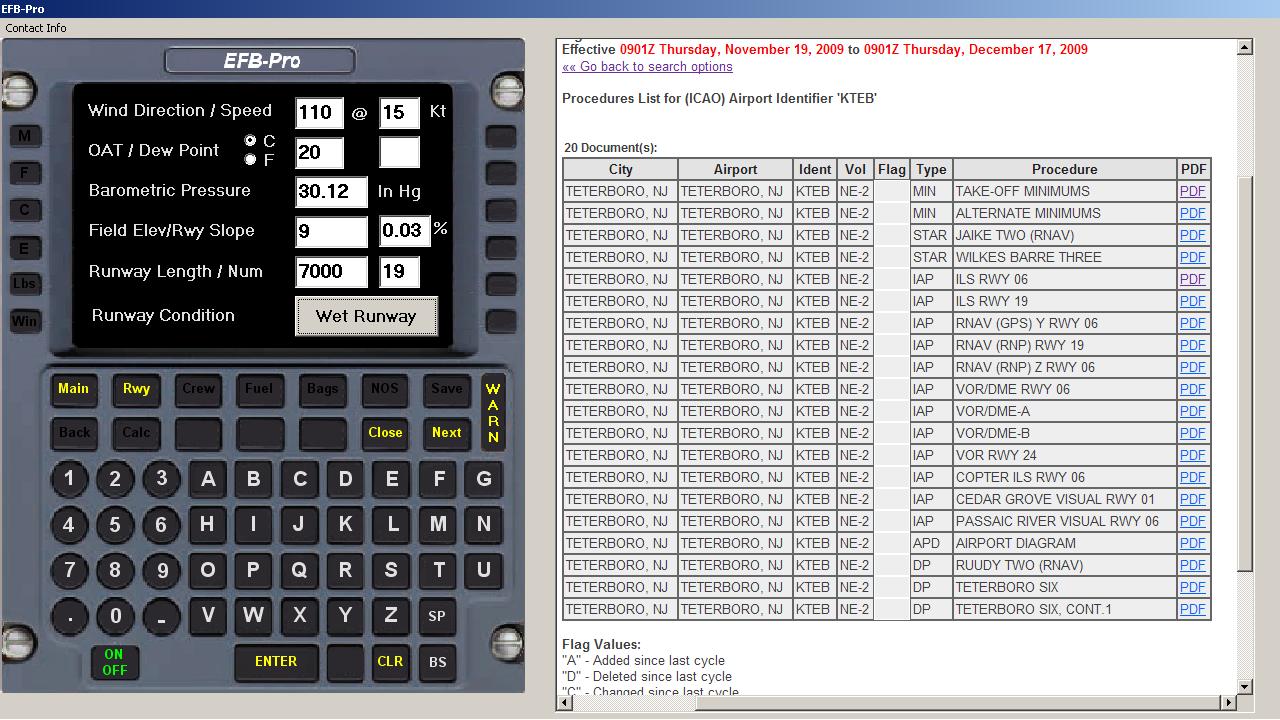Click the empty Dew Point field
This screenshot has width=1280, height=720.
399,153
